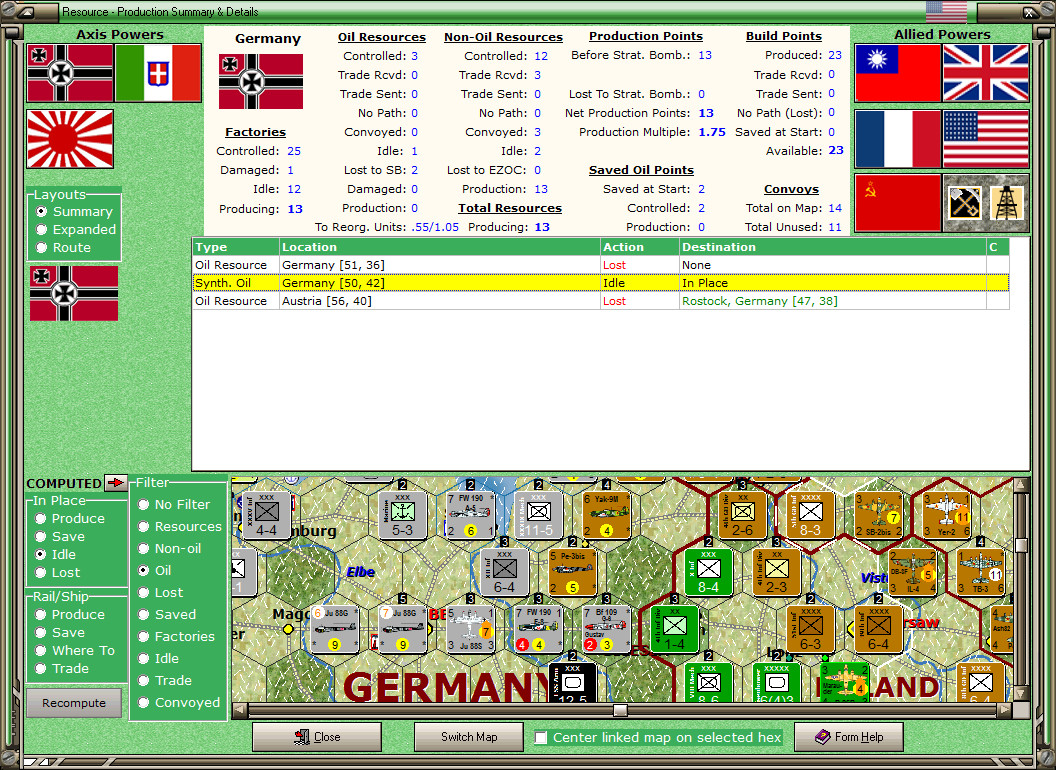Viewport: 1056px width, 770px height.
Task: Click the resource pickaxe icon beside the Soviet flag
Action: [963, 201]
